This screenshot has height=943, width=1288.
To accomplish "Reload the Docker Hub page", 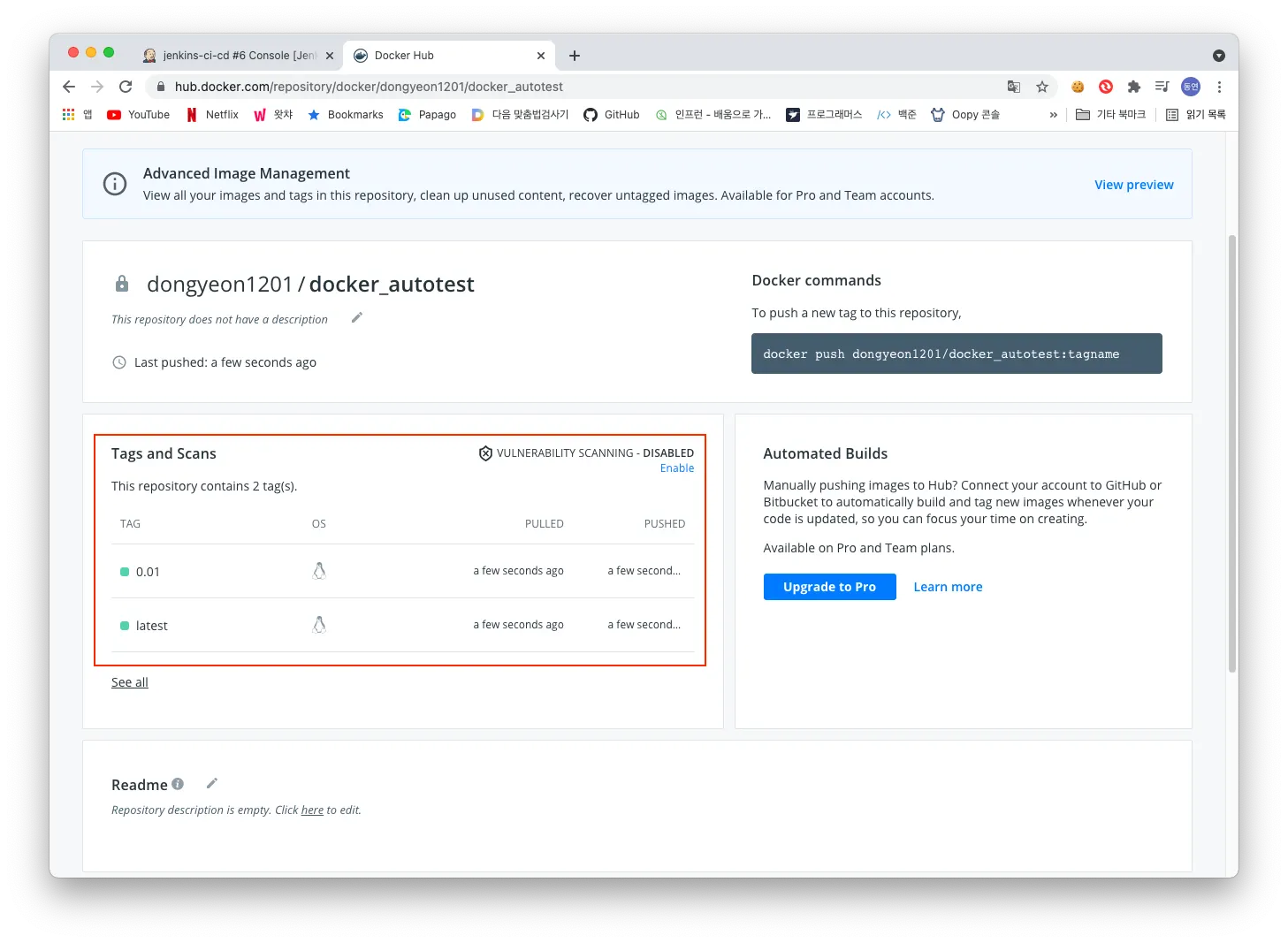I will 126,87.
